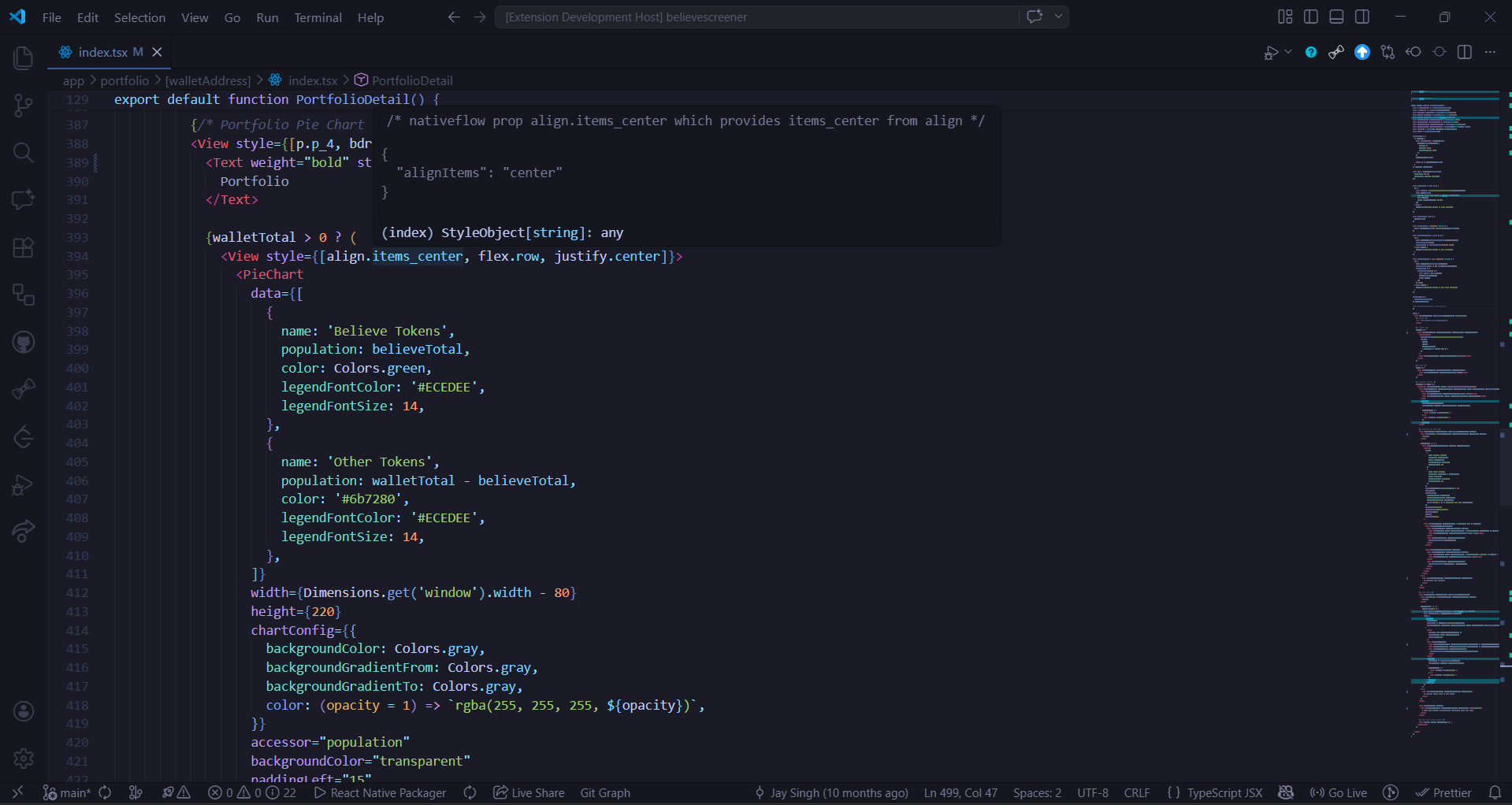Close the index.tsx tab
1512x805 pixels.
157,52
